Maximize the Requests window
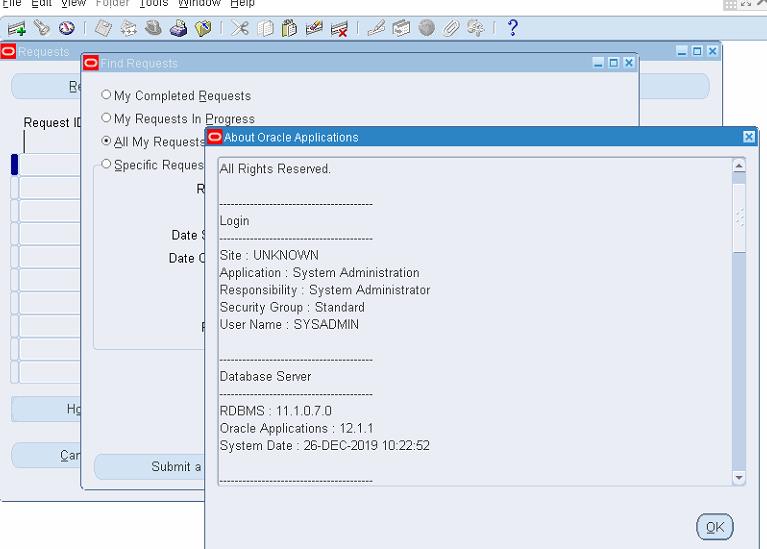The image size is (767, 549). pos(698,51)
